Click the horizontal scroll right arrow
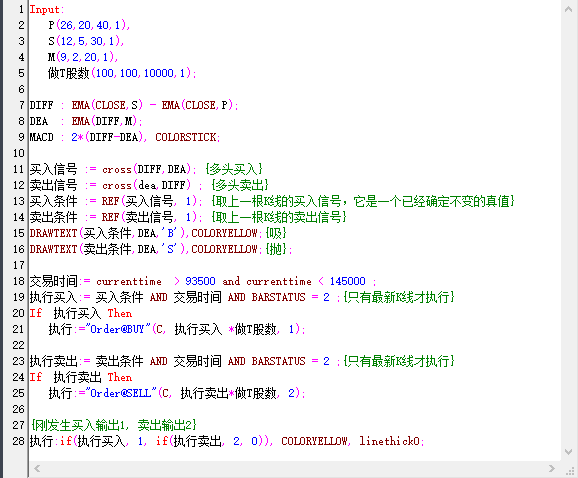The height and width of the screenshot is (478, 578). (552, 468)
